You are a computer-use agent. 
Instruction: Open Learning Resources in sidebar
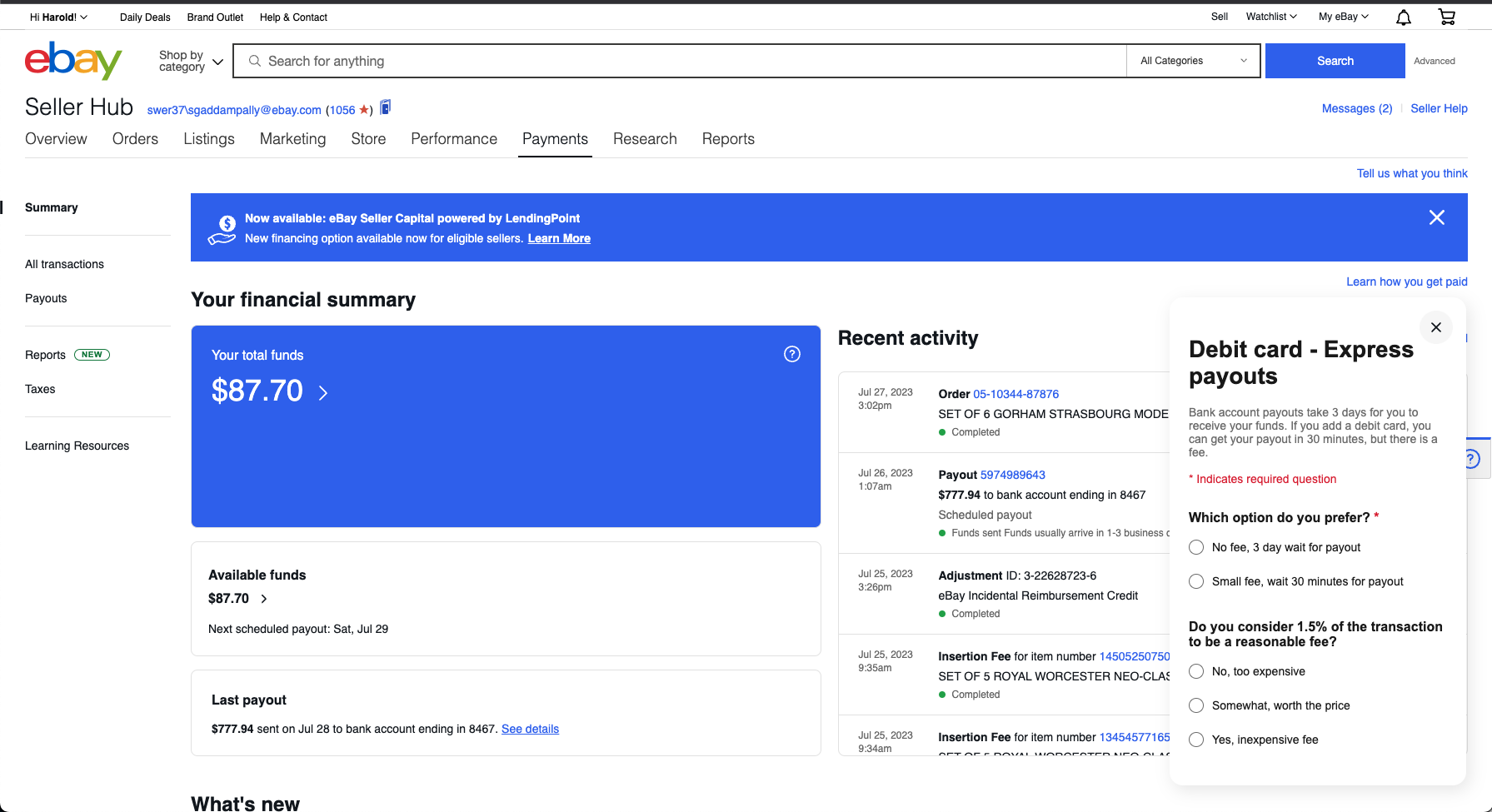77,446
